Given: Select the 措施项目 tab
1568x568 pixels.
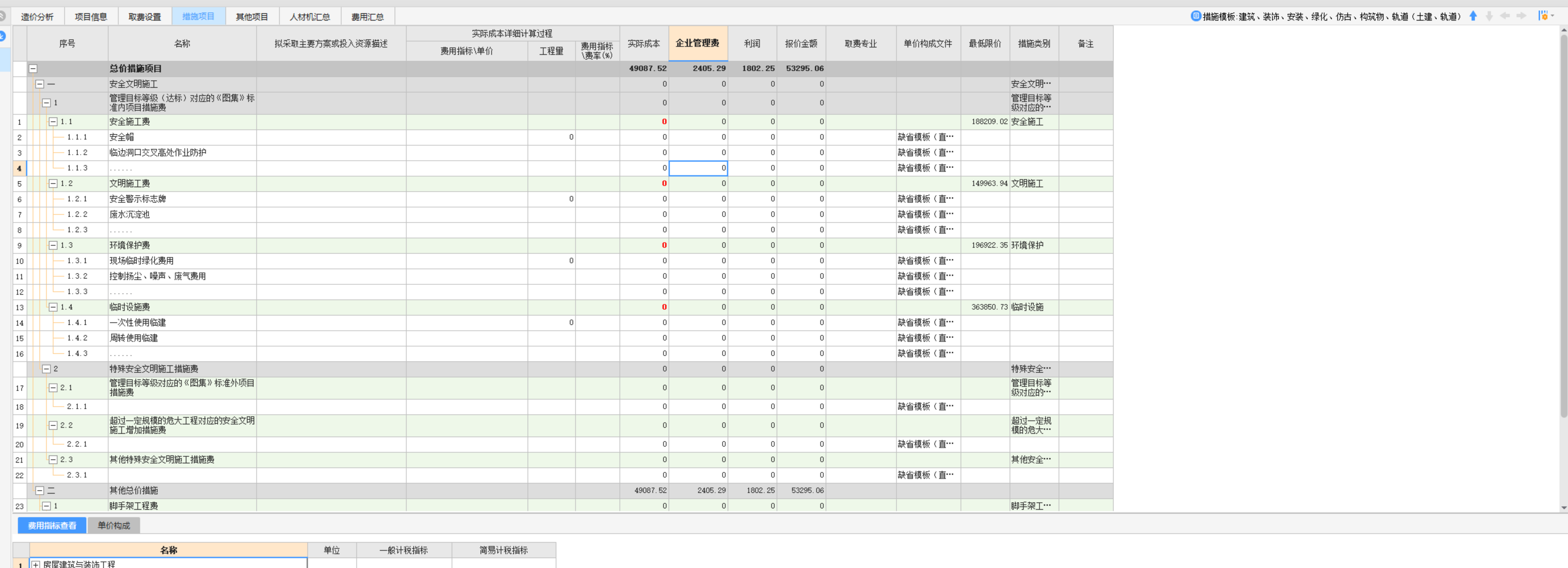Looking at the screenshot, I should [198, 17].
